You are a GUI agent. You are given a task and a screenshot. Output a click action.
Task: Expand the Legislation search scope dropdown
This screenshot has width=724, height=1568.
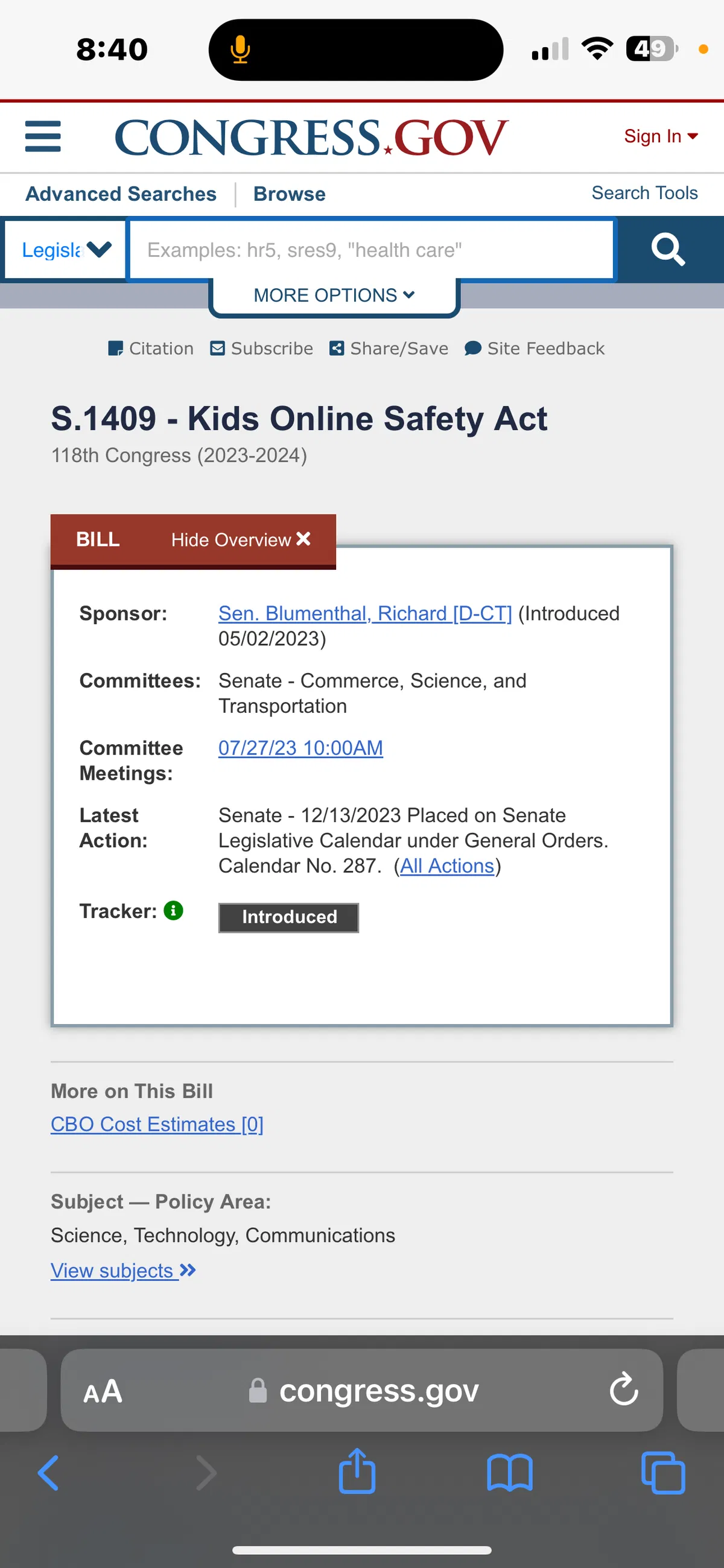pos(65,250)
